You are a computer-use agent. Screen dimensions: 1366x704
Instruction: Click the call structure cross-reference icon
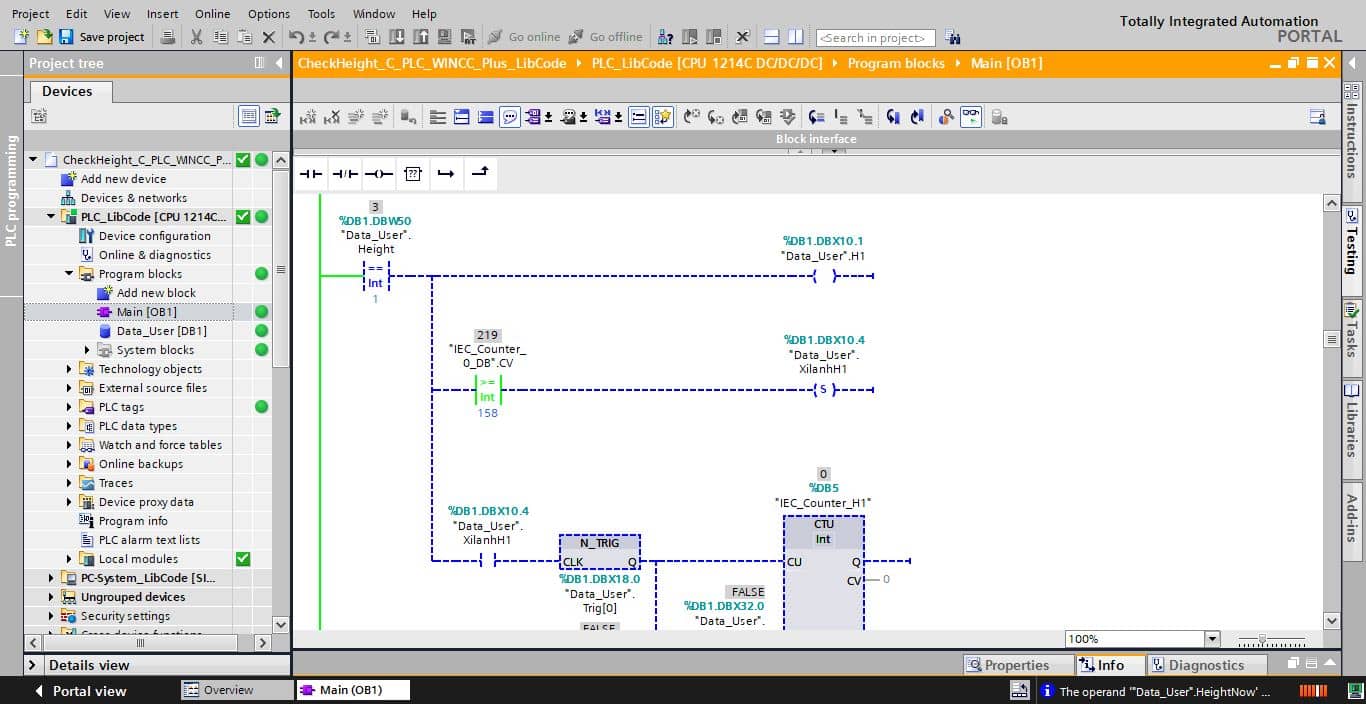click(x=946, y=117)
